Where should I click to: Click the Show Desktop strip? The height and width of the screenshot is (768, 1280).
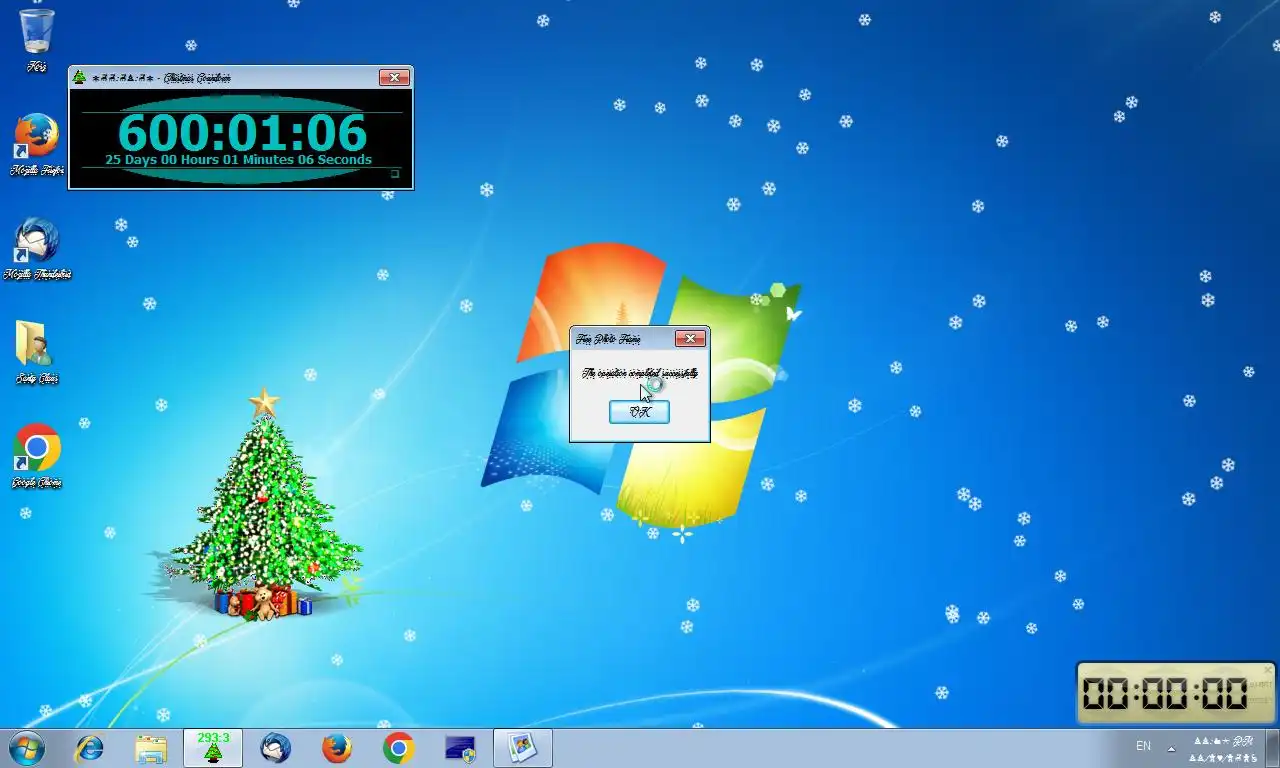(1273, 748)
